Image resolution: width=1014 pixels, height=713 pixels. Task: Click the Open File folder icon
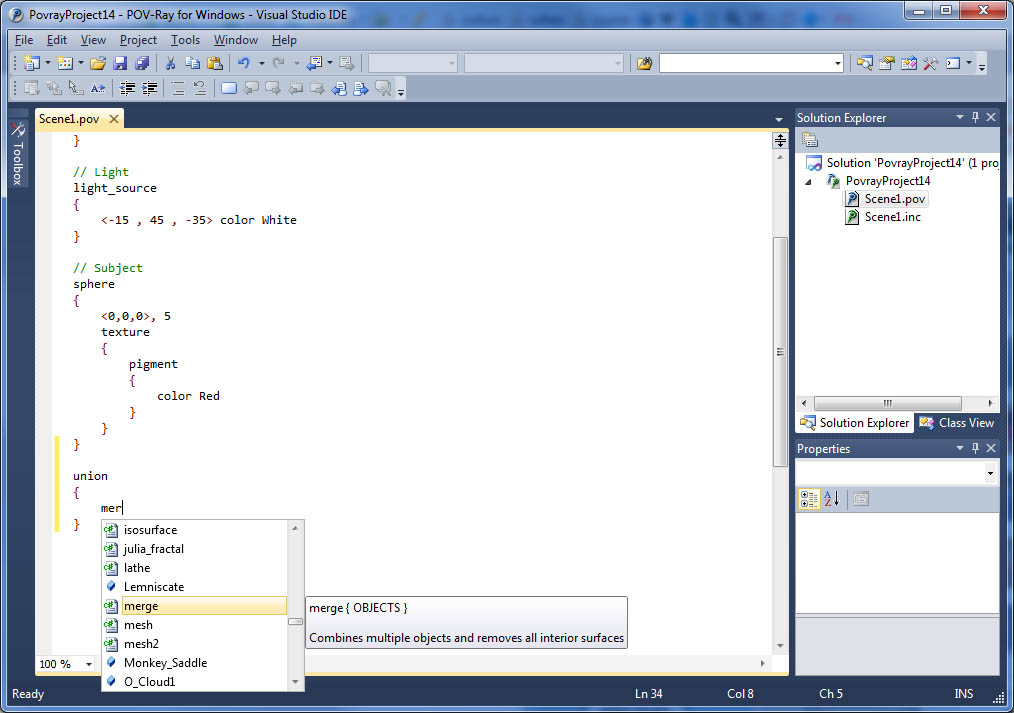pyautogui.click(x=98, y=63)
